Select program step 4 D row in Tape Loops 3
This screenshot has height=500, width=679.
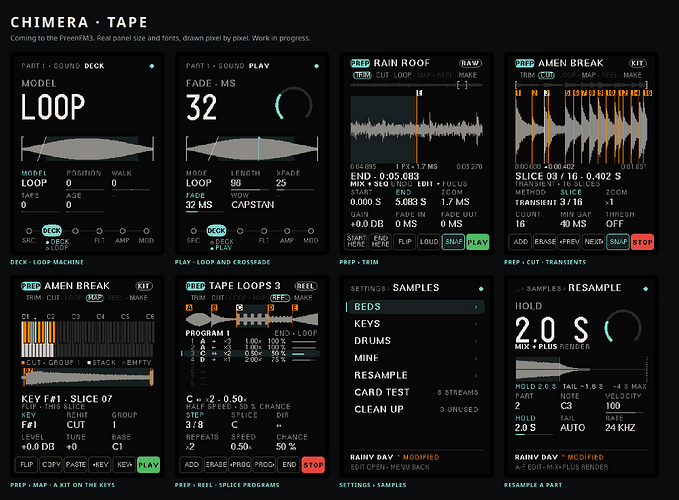[253, 359]
